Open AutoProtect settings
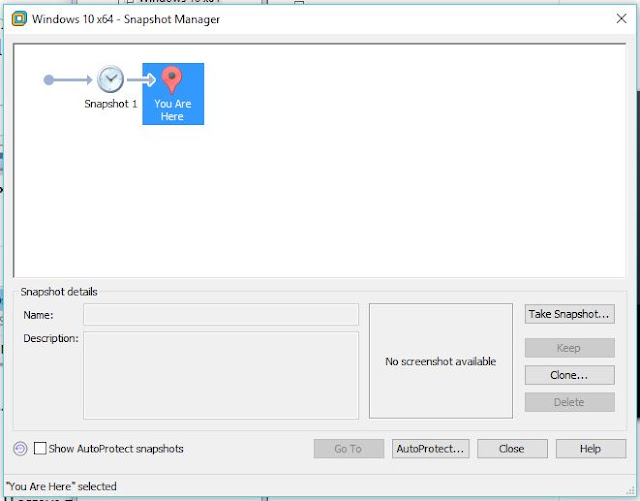This screenshot has width=640, height=501. (430, 449)
